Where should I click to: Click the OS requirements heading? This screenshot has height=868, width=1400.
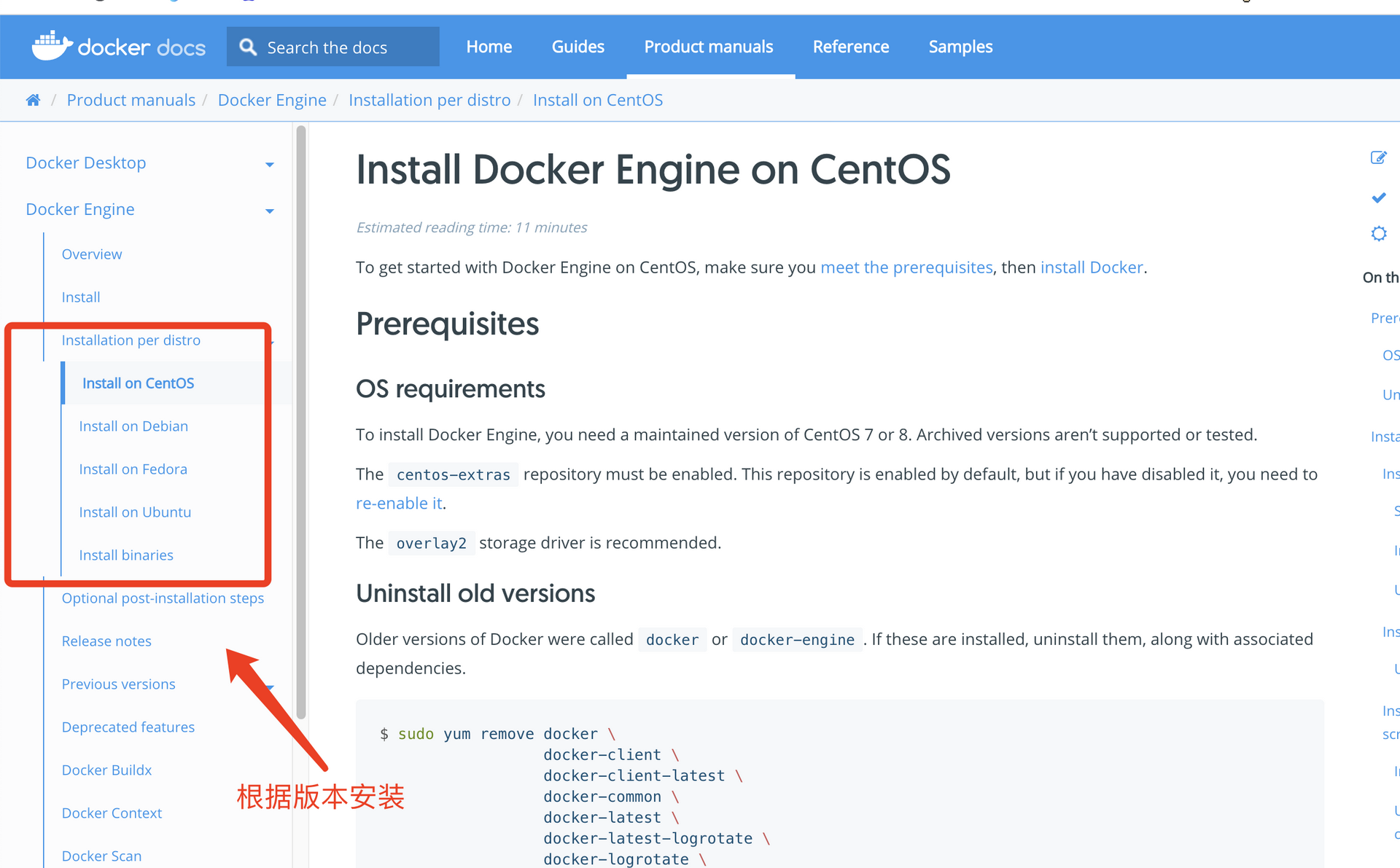[x=451, y=389]
